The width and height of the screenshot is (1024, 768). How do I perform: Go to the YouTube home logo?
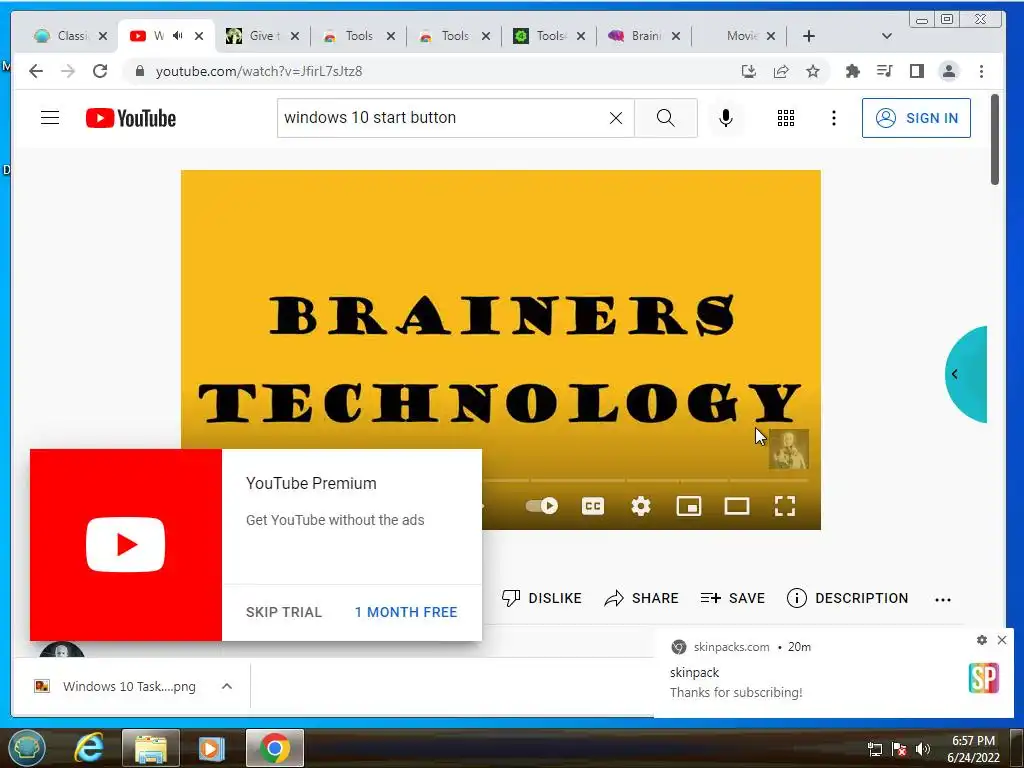[131, 118]
